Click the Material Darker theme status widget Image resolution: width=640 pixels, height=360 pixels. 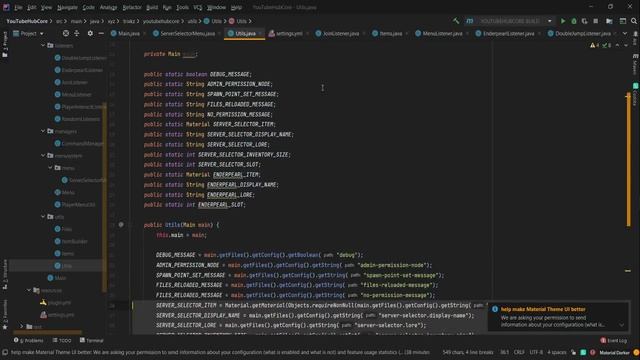pos(614,352)
